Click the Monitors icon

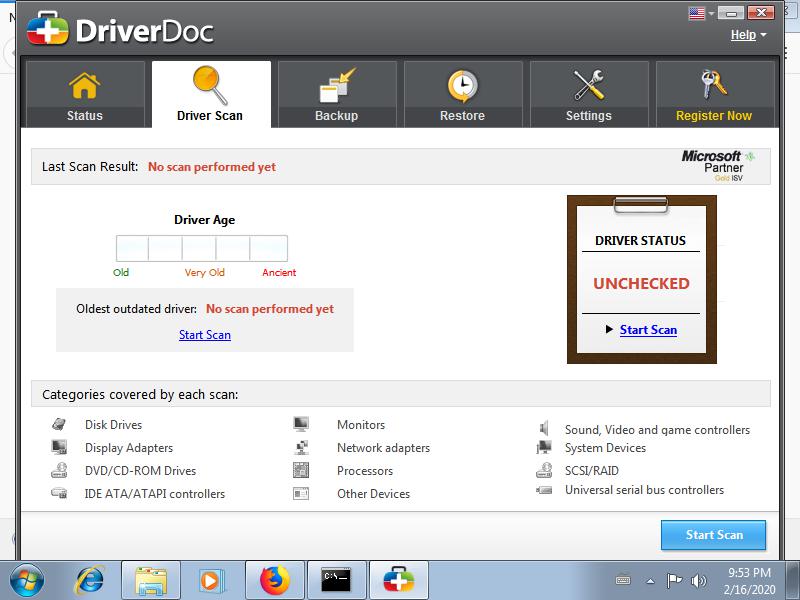coord(301,424)
